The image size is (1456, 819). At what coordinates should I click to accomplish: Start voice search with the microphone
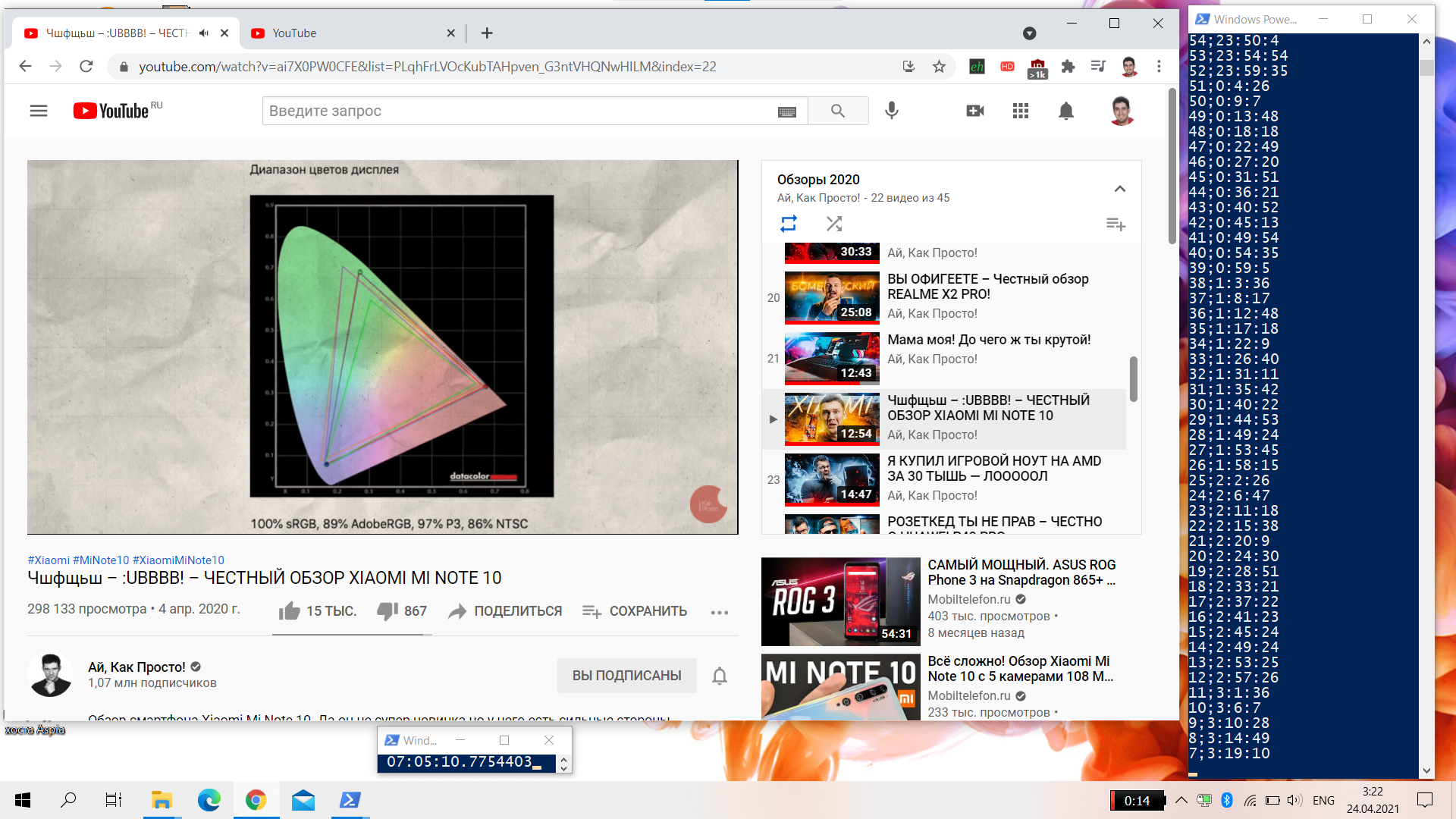tap(892, 111)
